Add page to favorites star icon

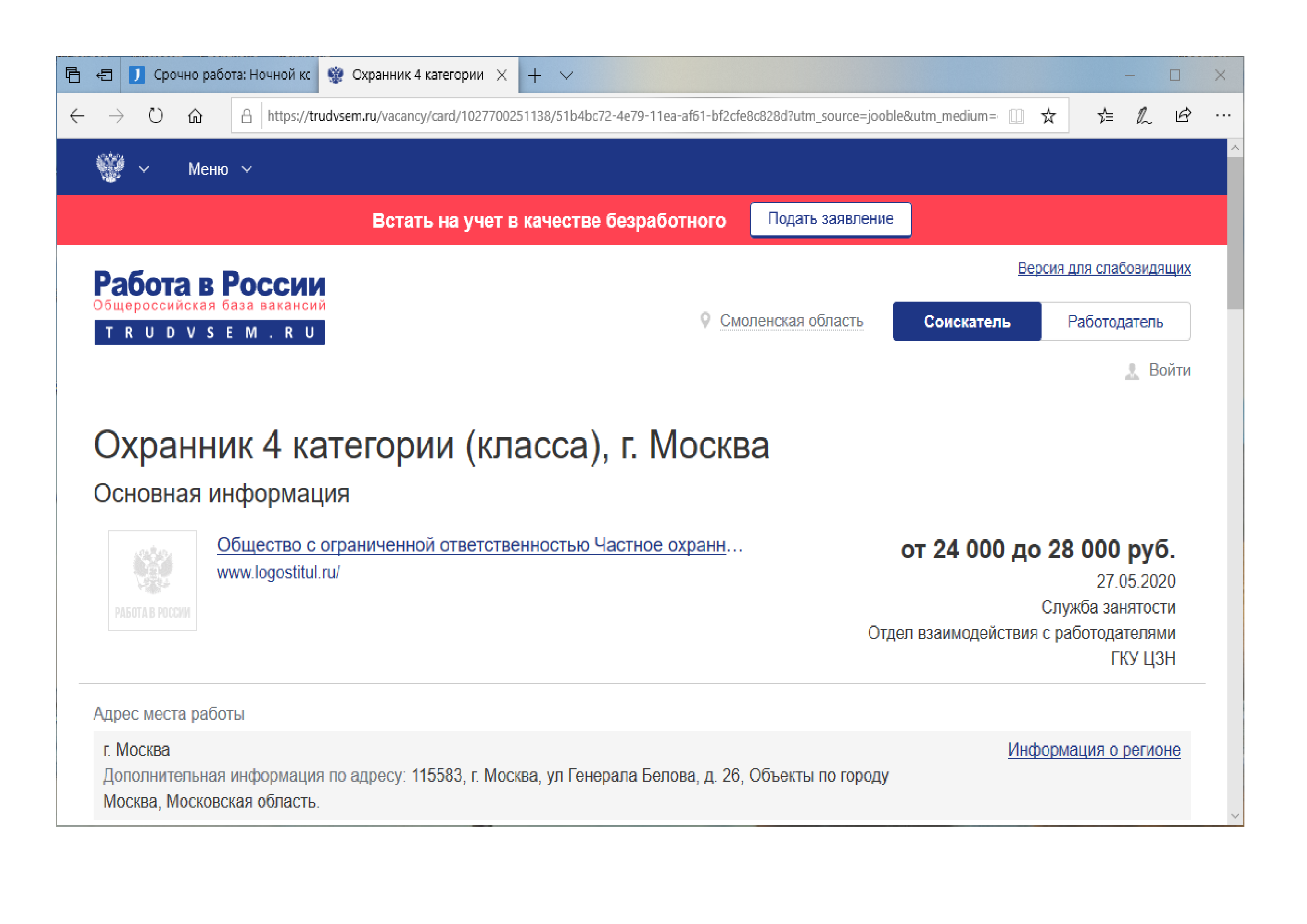tap(1048, 117)
